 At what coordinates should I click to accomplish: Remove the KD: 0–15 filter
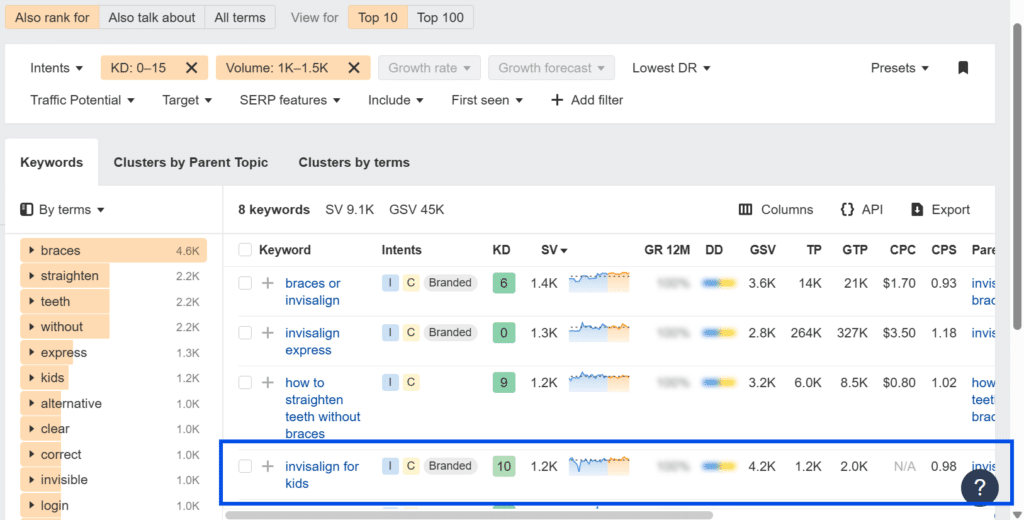coord(191,68)
